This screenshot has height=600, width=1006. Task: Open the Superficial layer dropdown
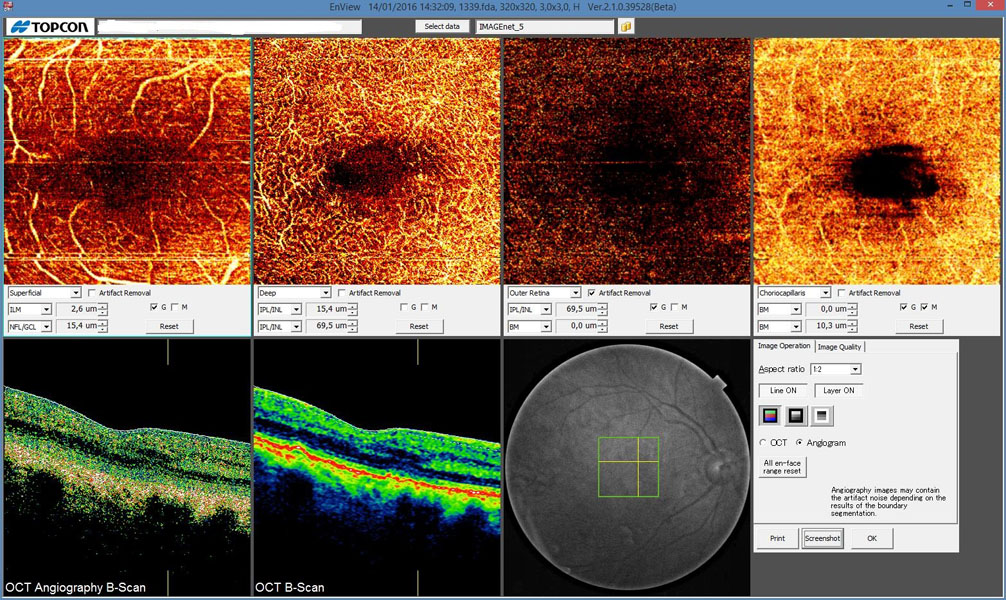[x=44, y=293]
